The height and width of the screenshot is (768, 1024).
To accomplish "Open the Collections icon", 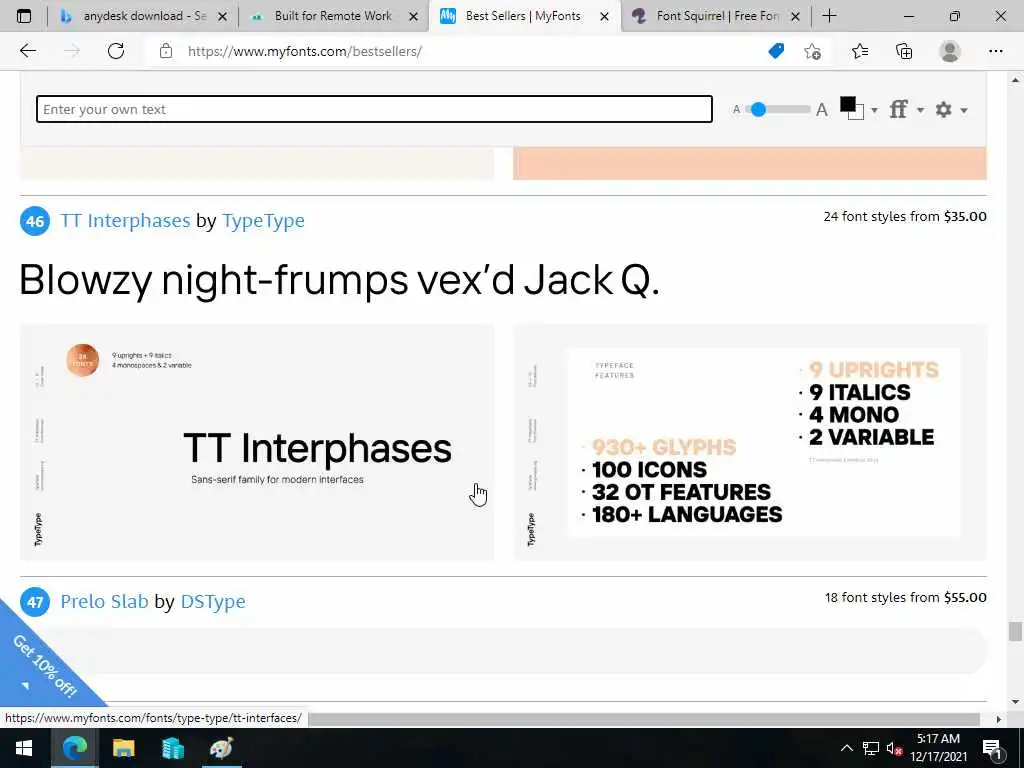I will 904,51.
